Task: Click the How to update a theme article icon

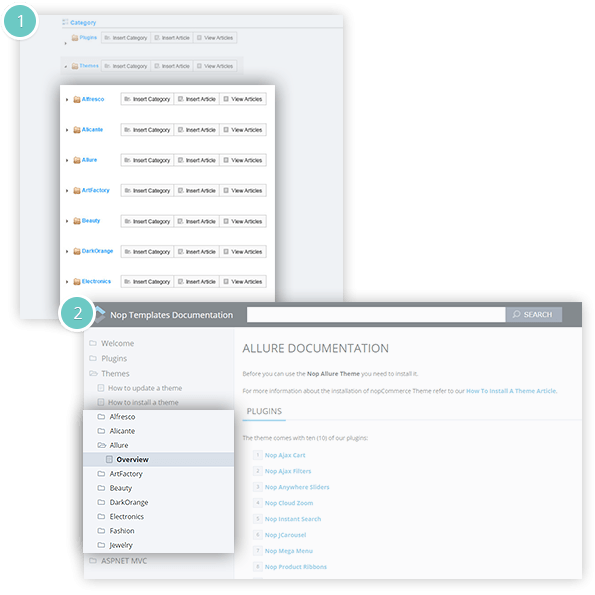Action: tap(101, 388)
